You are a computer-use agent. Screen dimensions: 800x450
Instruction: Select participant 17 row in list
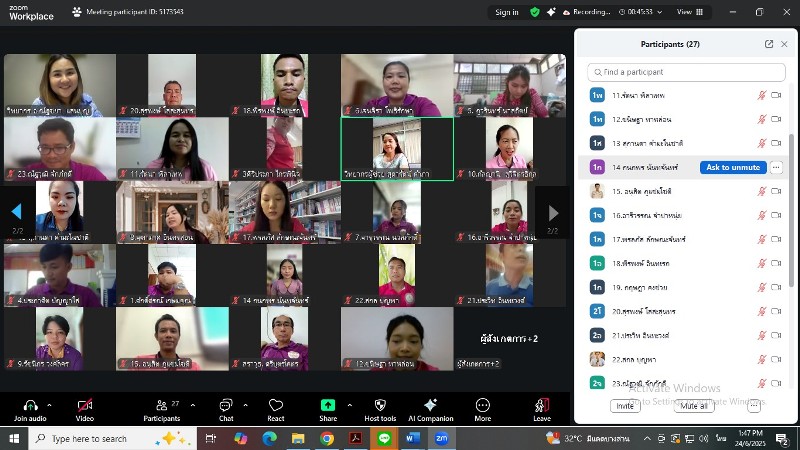coord(684,239)
